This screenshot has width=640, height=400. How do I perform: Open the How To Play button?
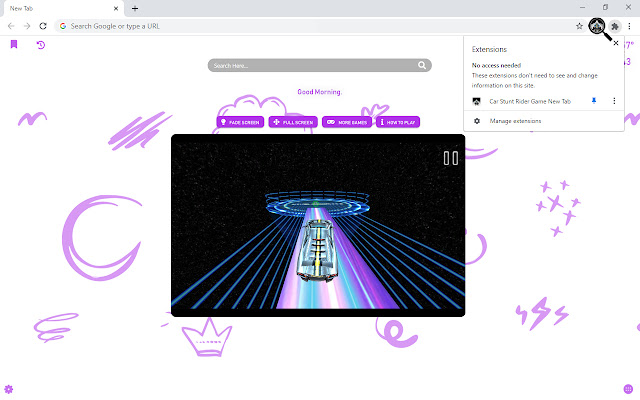coord(398,122)
